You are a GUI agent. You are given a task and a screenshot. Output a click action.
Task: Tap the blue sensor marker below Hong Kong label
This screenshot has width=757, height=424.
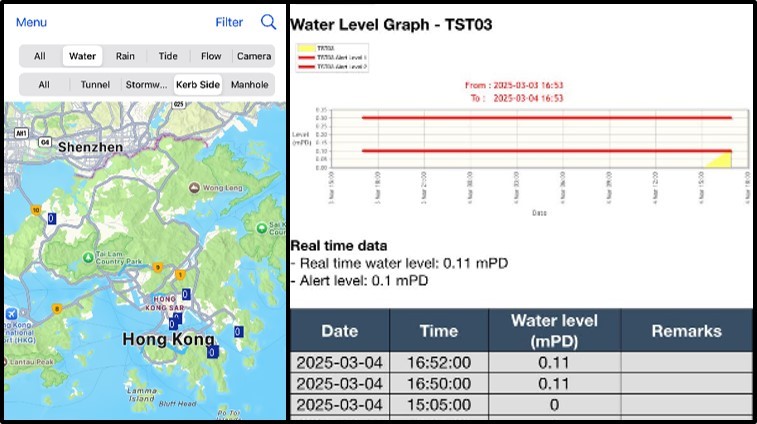[x=212, y=352]
